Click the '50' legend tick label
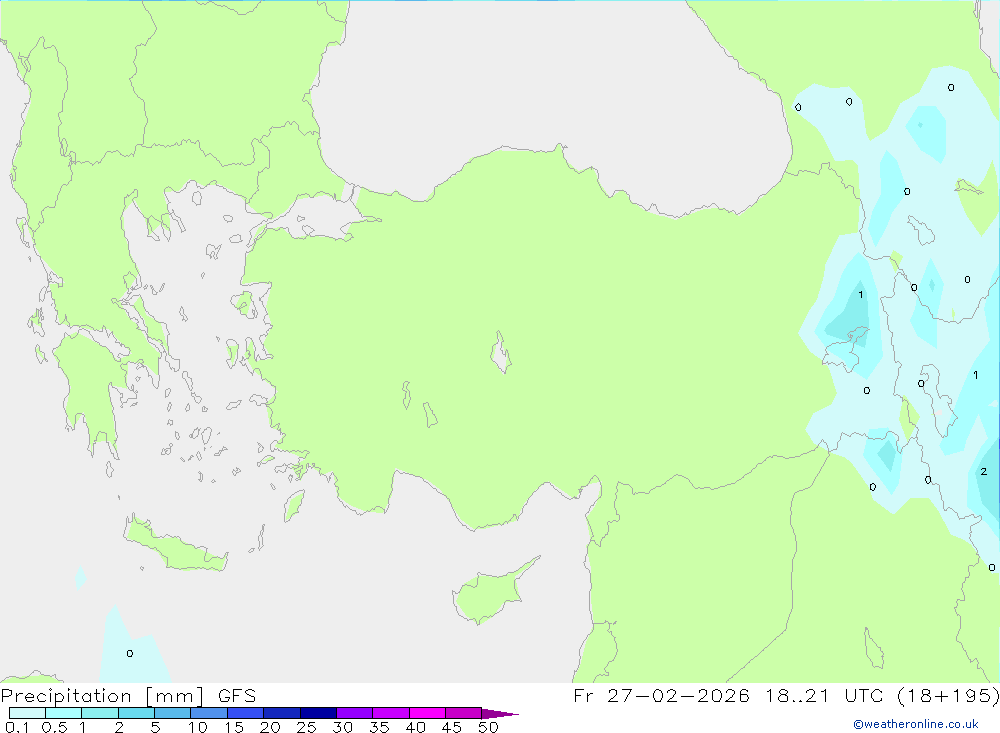Image resolution: width=1000 pixels, height=733 pixels. pos(489,727)
